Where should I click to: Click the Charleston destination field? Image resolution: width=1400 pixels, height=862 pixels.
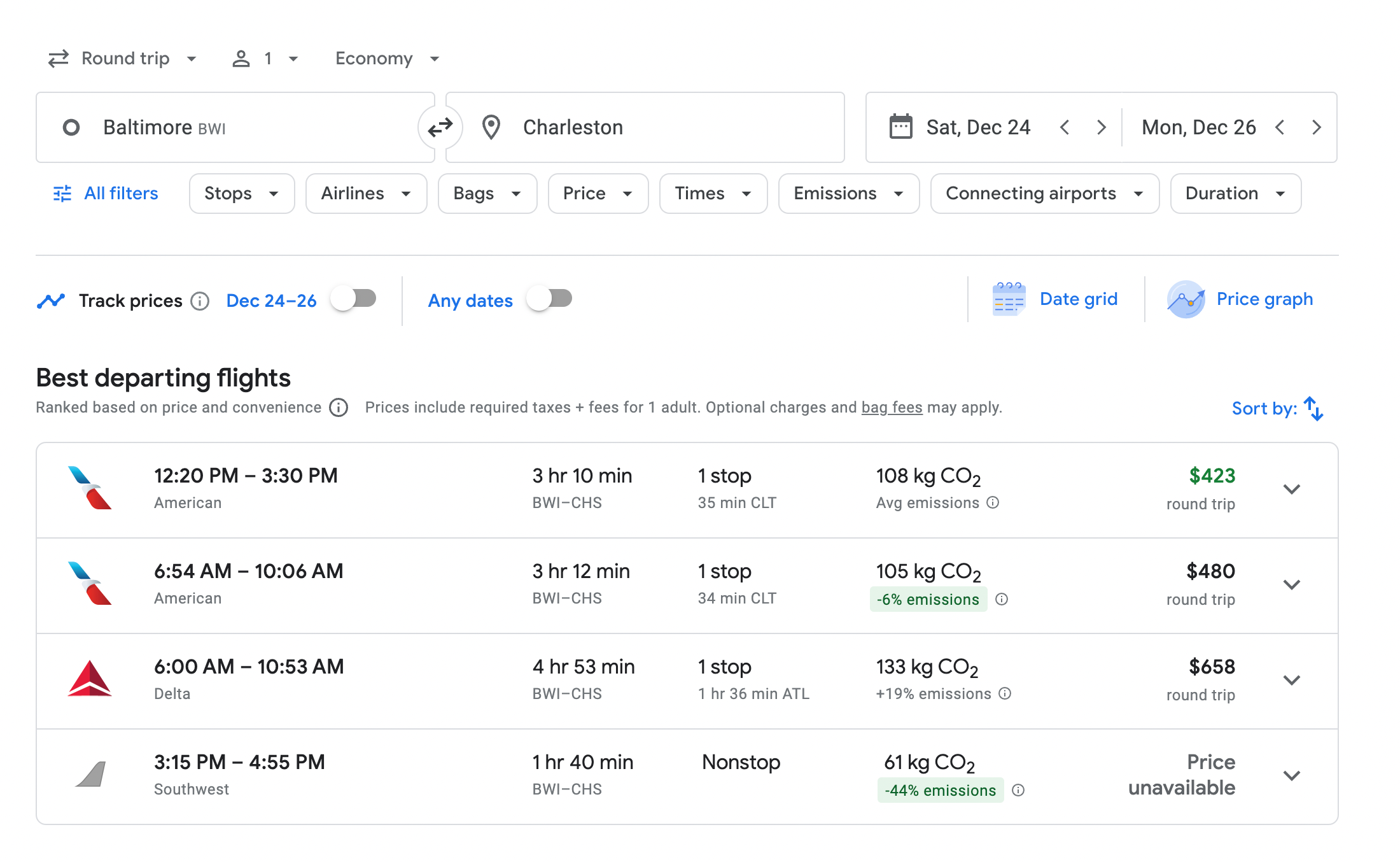[x=645, y=127]
